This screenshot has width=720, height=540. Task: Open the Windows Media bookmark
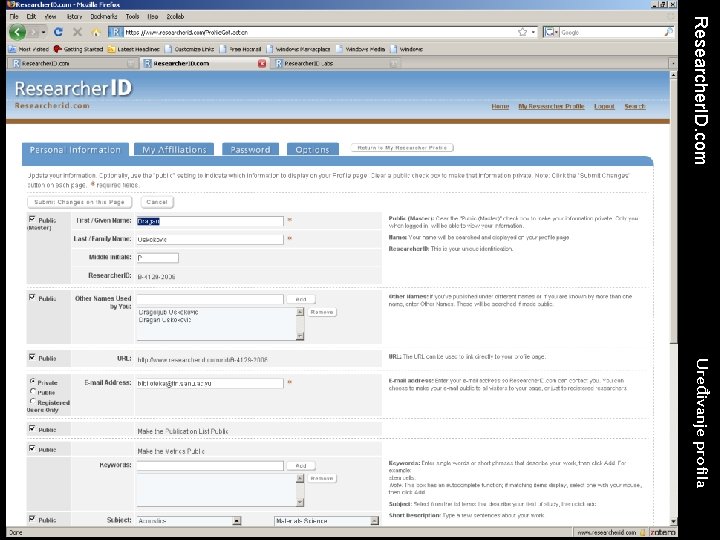tap(360, 49)
